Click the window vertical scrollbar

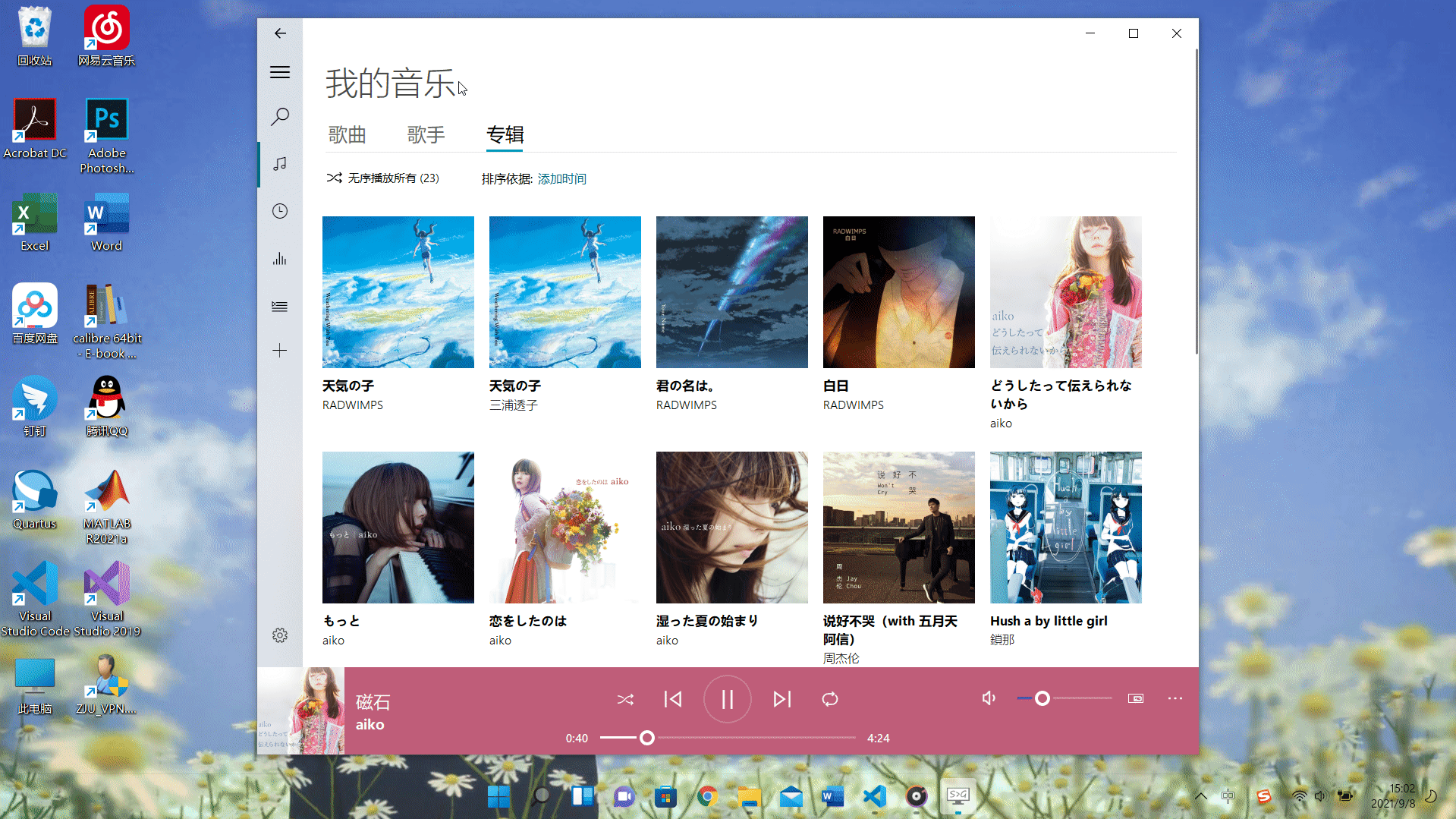click(x=1196, y=201)
